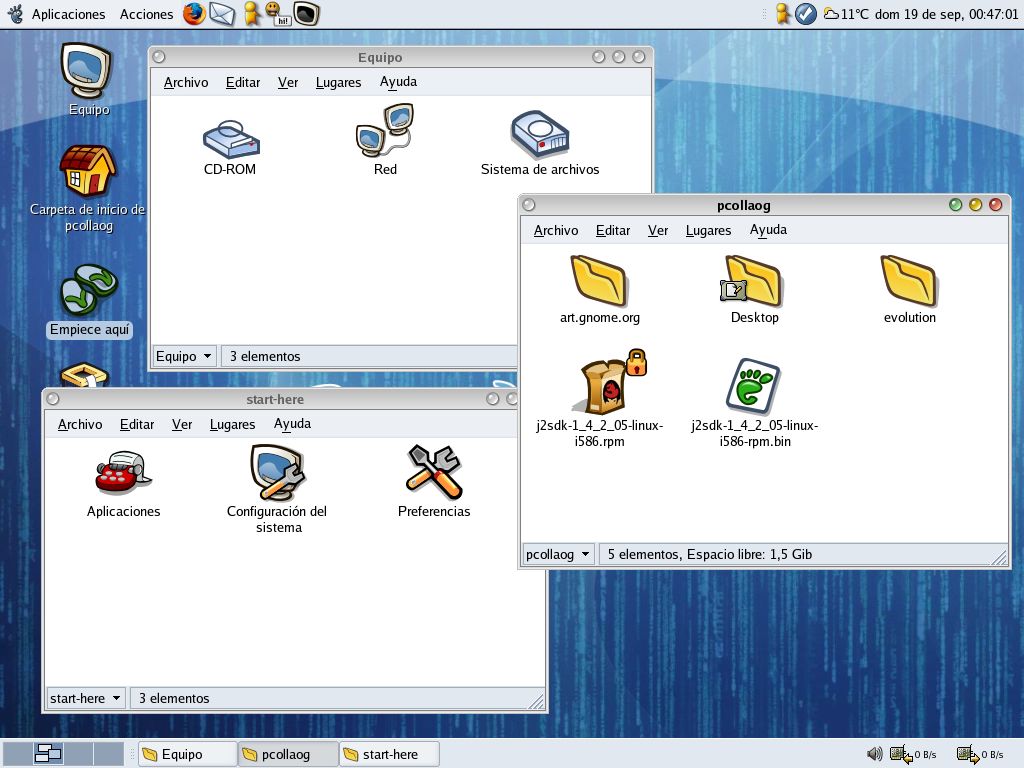Open the evolution folder
The width and height of the screenshot is (1024, 768).
tap(909, 282)
